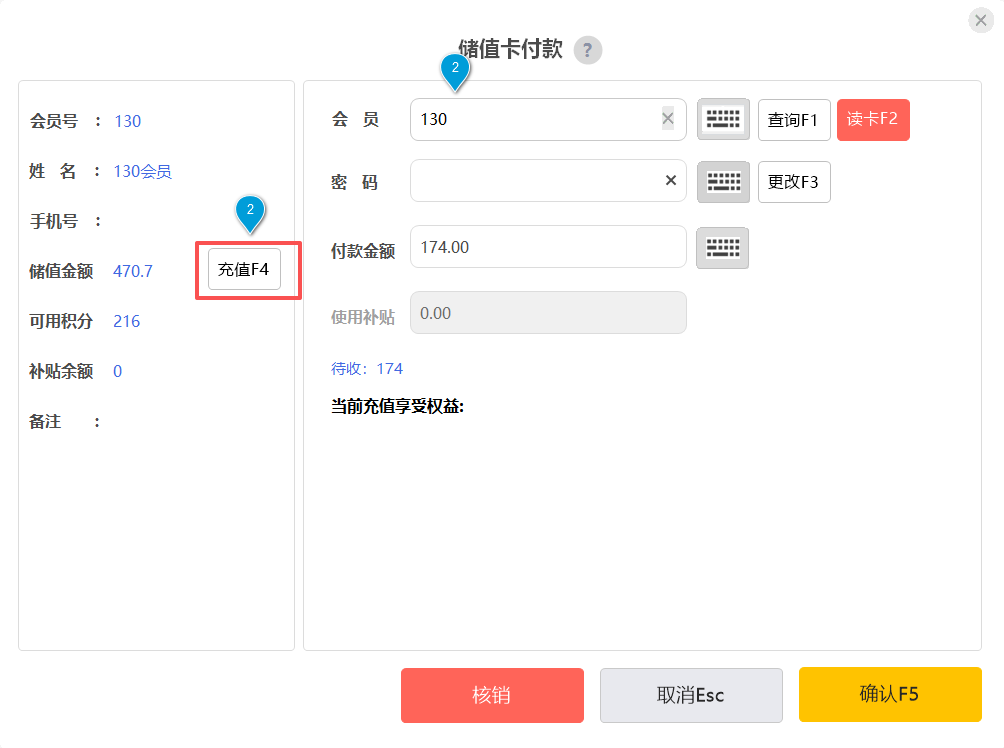Click the 充值F4 recharge button
The height and width of the screenshot is (748, 1004).
[x=244, y=270]
